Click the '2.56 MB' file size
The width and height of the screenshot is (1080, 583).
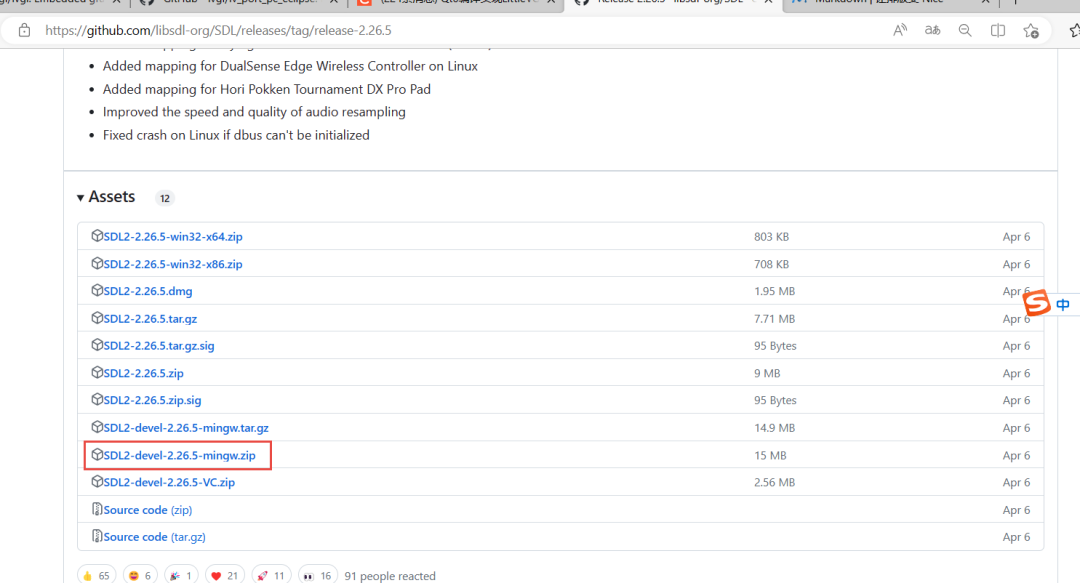(774, 482)
